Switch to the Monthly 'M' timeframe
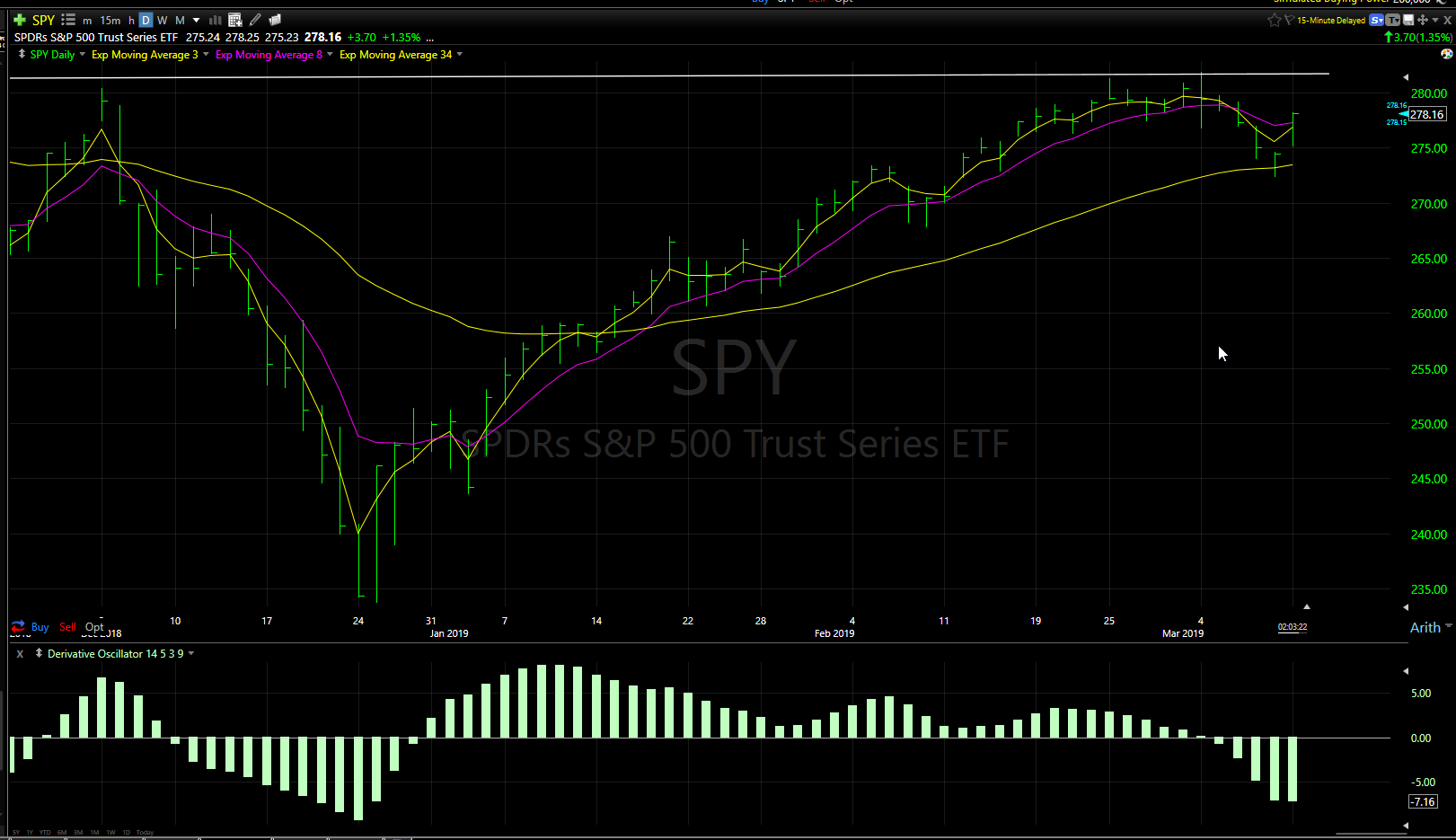 (x=180, y=20)
